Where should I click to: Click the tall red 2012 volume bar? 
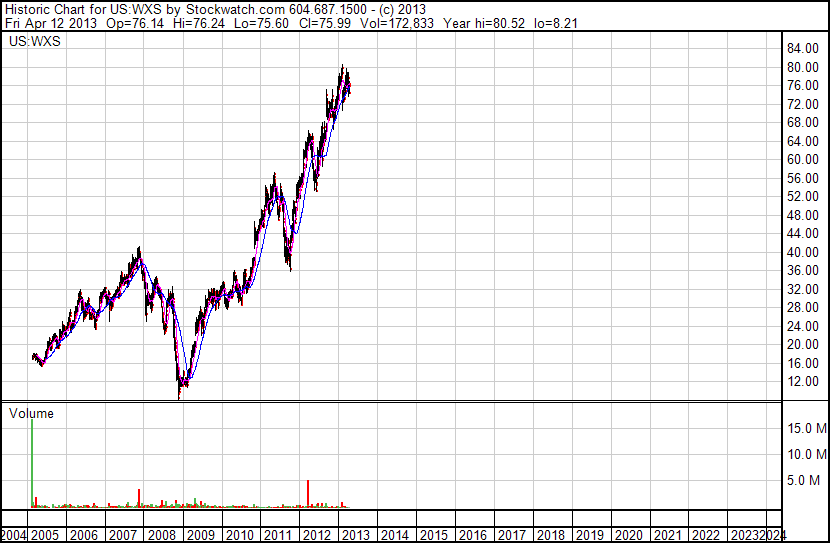coord(308,493)
